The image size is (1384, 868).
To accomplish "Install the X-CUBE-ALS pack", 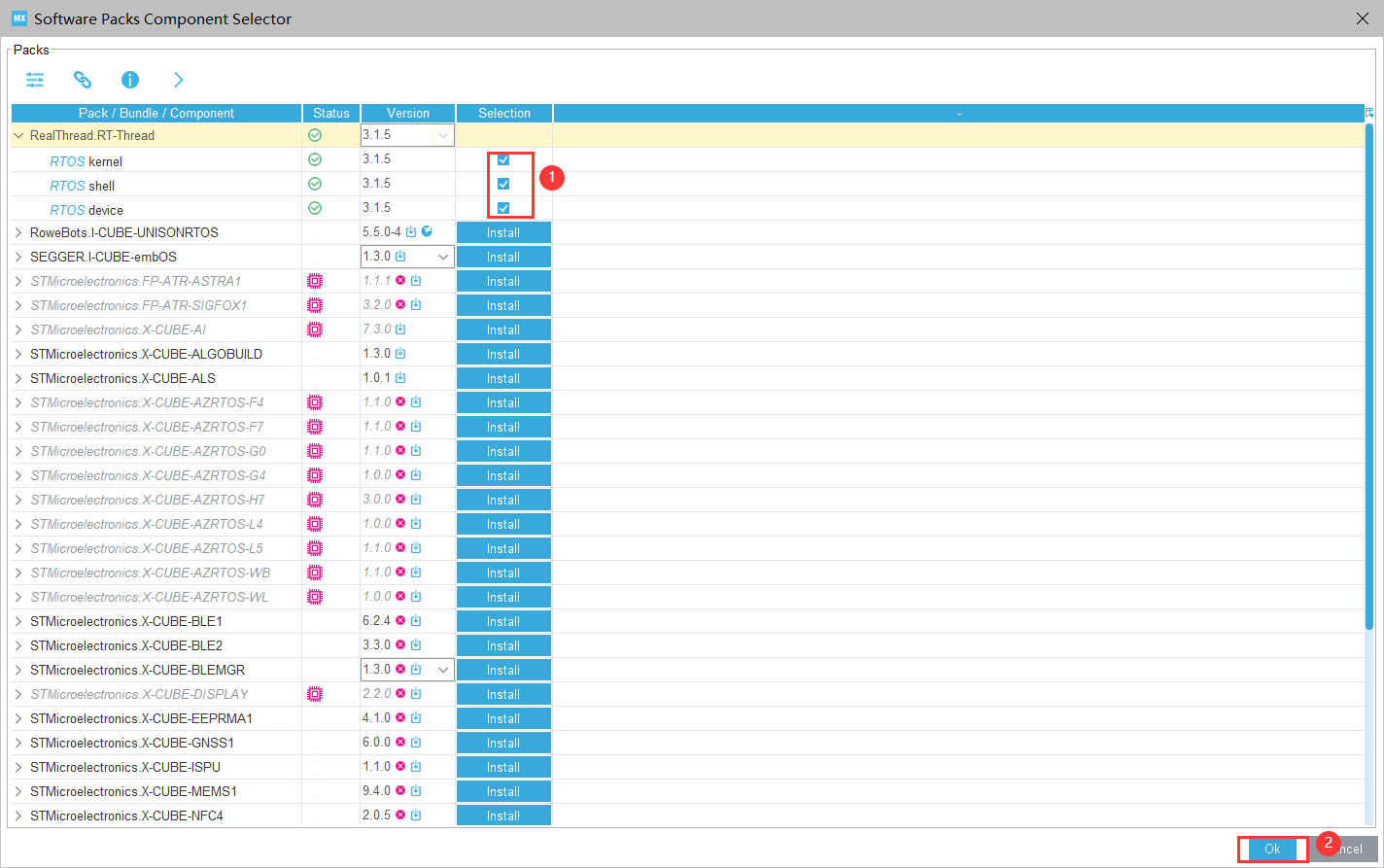I will point(503,378).
